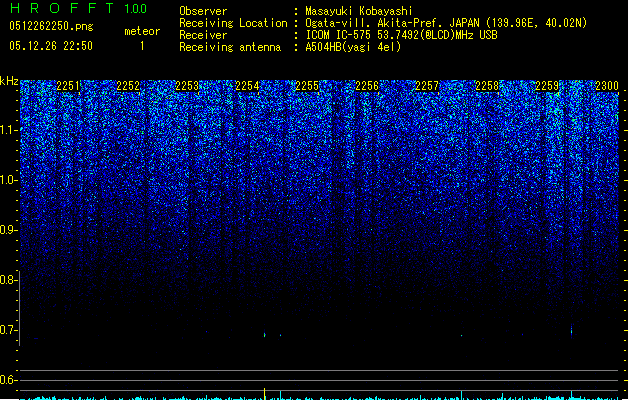This screenshot has width=629, height=400.
Task: Click the 1.0 kHz axis tick label
Action: coord(8,180)
